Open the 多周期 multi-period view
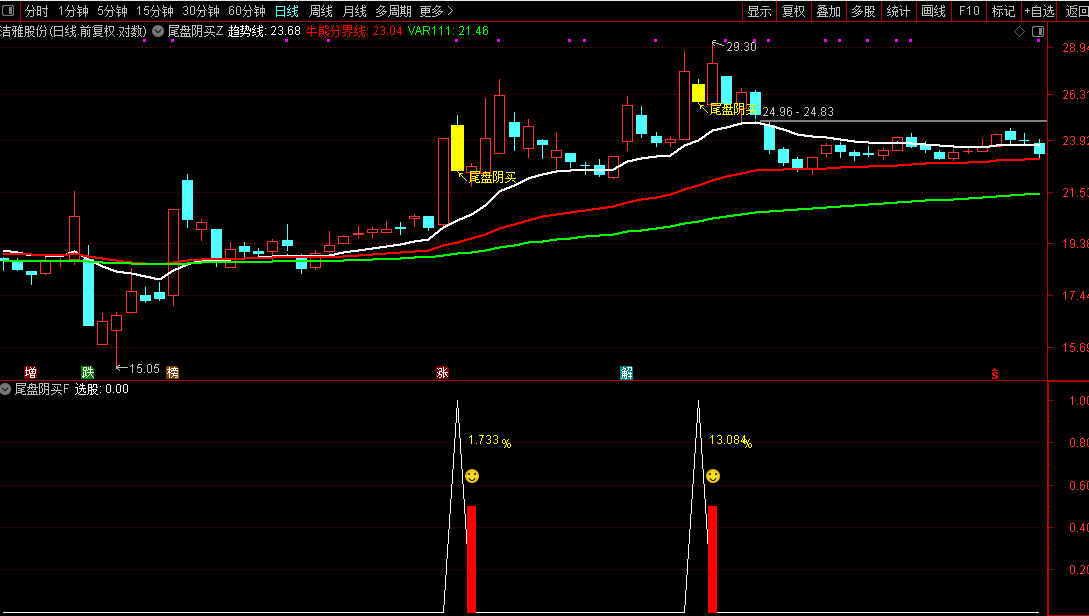Image resolution: width=1089 pixels, height=616 pixels. [393, 11]
